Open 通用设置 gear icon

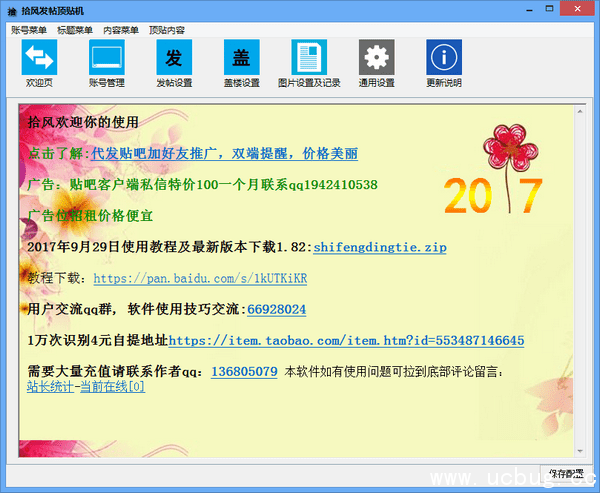pyautogui.click(x=377, y=57)
